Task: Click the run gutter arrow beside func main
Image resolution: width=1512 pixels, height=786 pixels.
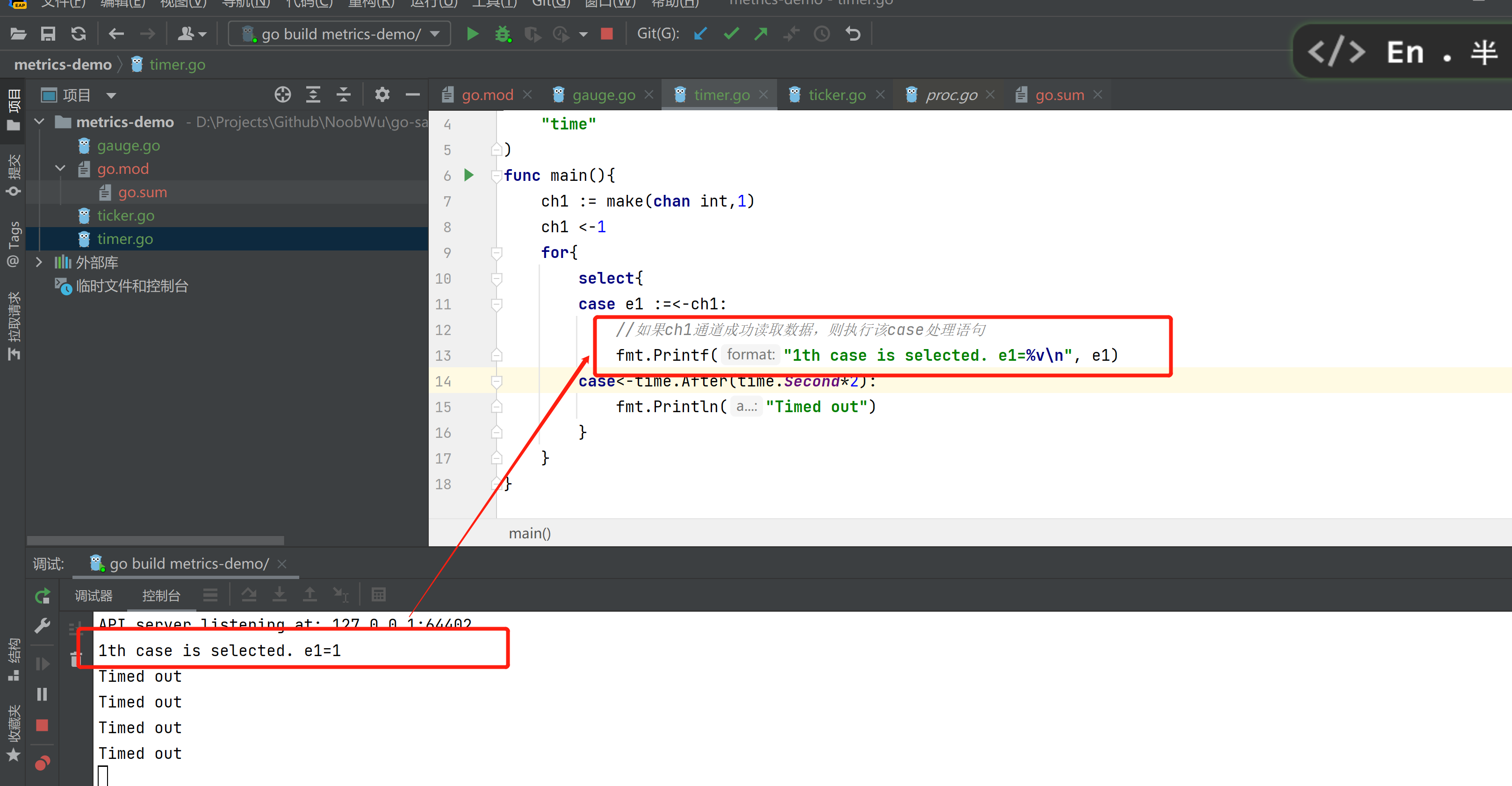Action: point(469,175)
